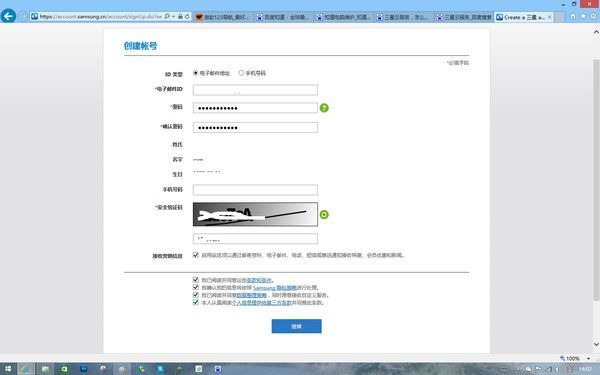Toggle the terms and conditions agreement checkbox
Image resolution: width=600 pixels, height=375 pixels.
196,280
